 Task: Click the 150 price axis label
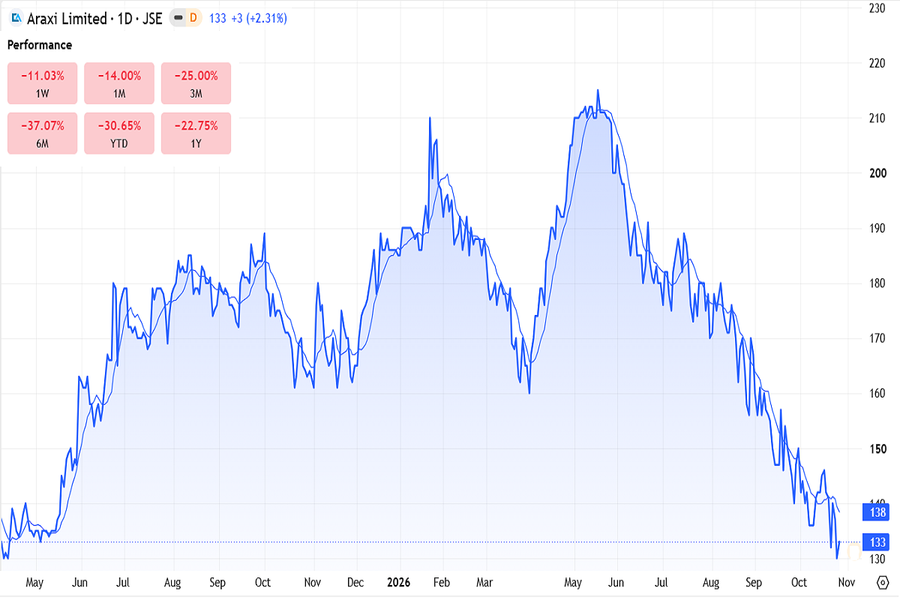coord(877,448)
